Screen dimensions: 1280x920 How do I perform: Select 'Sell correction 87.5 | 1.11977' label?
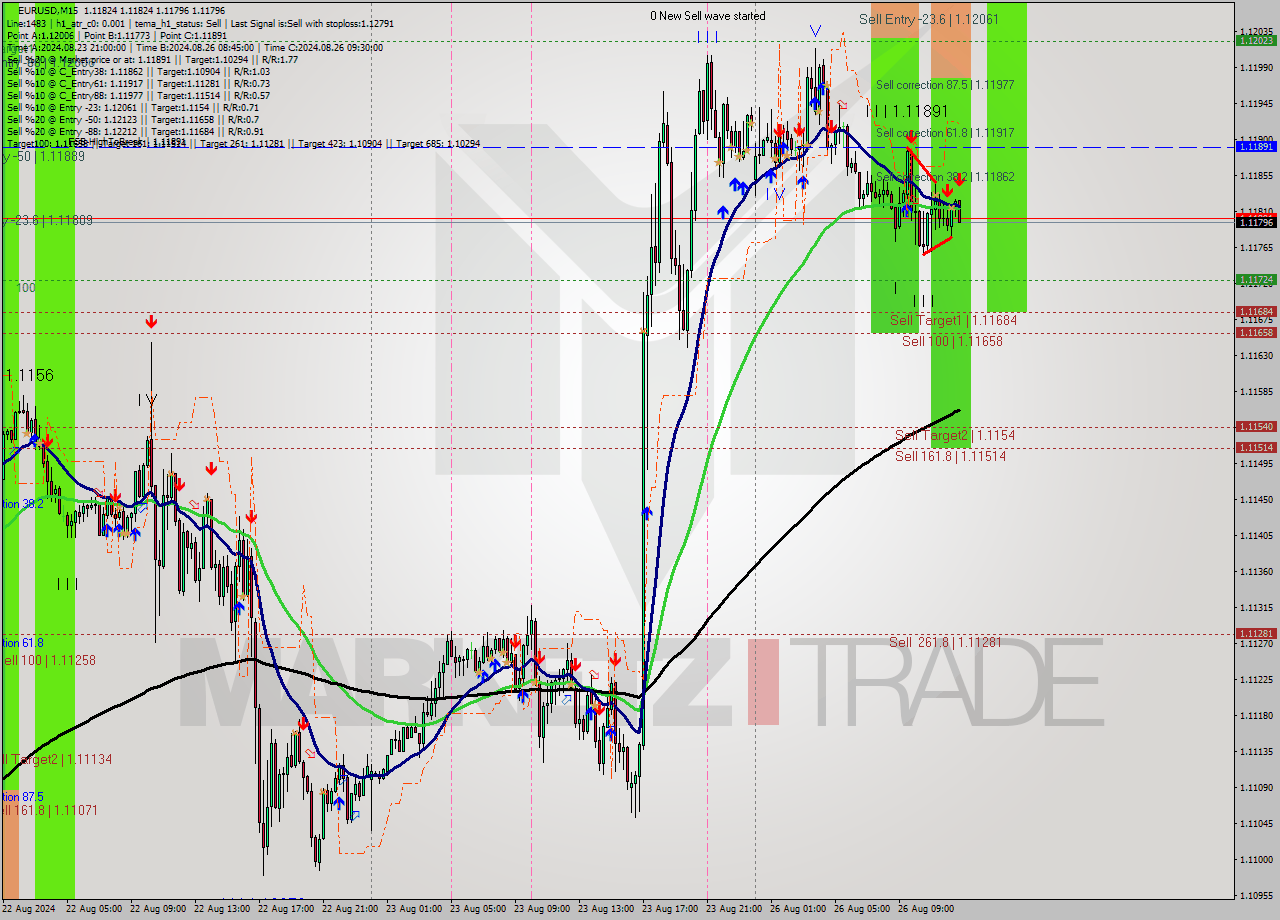click(945, 85)
